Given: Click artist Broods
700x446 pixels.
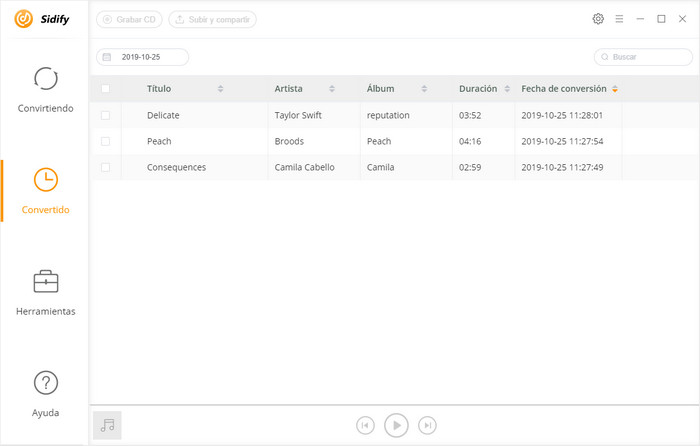Looking at the screenshot, I should (289, 141).
